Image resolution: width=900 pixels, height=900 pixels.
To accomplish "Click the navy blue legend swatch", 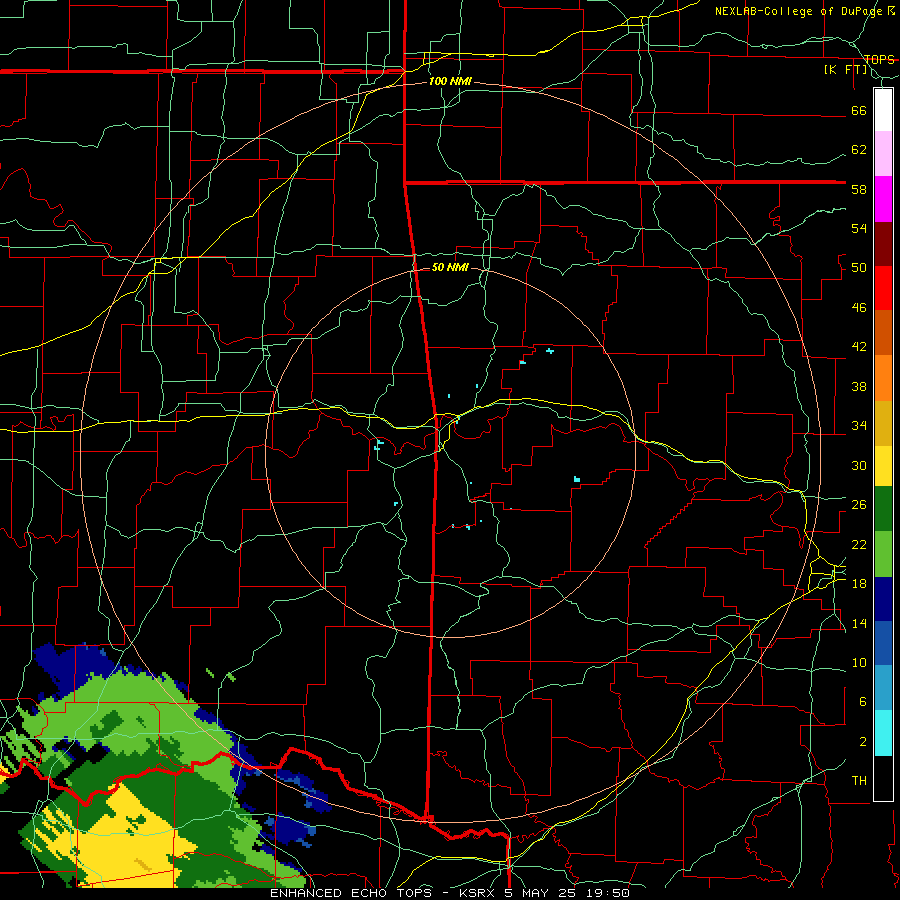I will 883,599.
